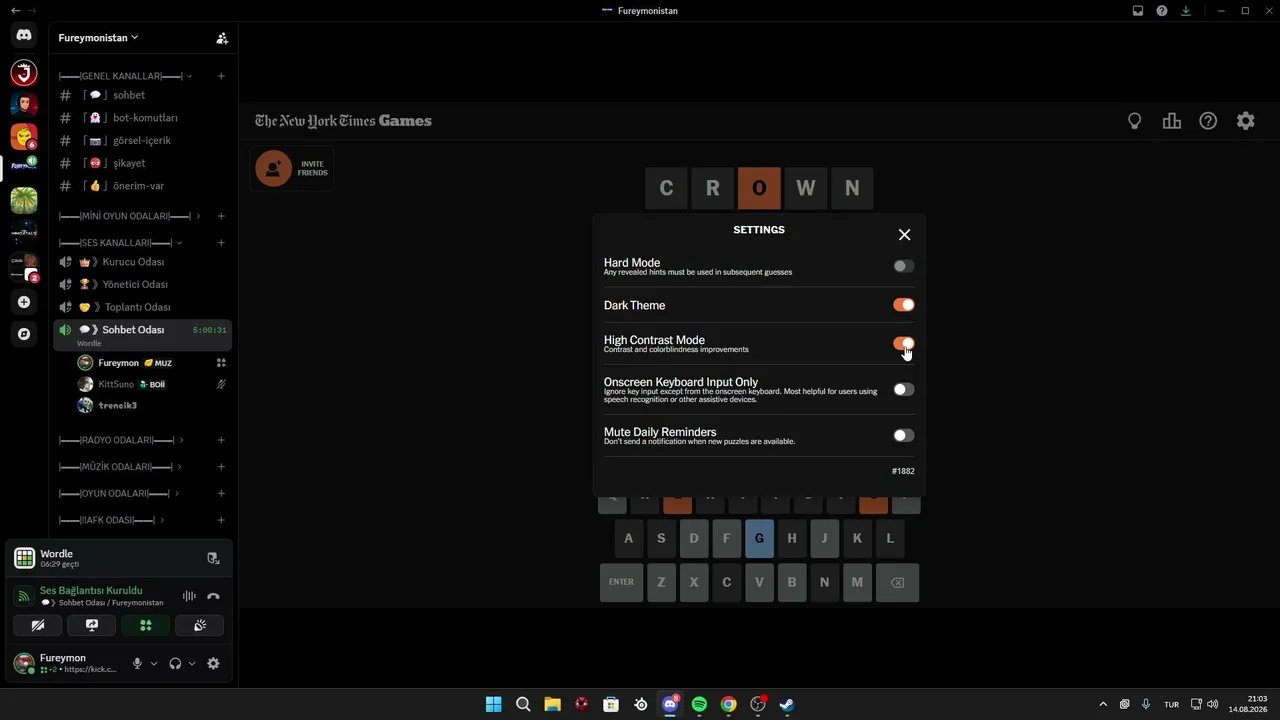Viewport: 1280px width, 720px height.
Task: Tap the M key on Wordle keyboard
Action: click(857, 583)
